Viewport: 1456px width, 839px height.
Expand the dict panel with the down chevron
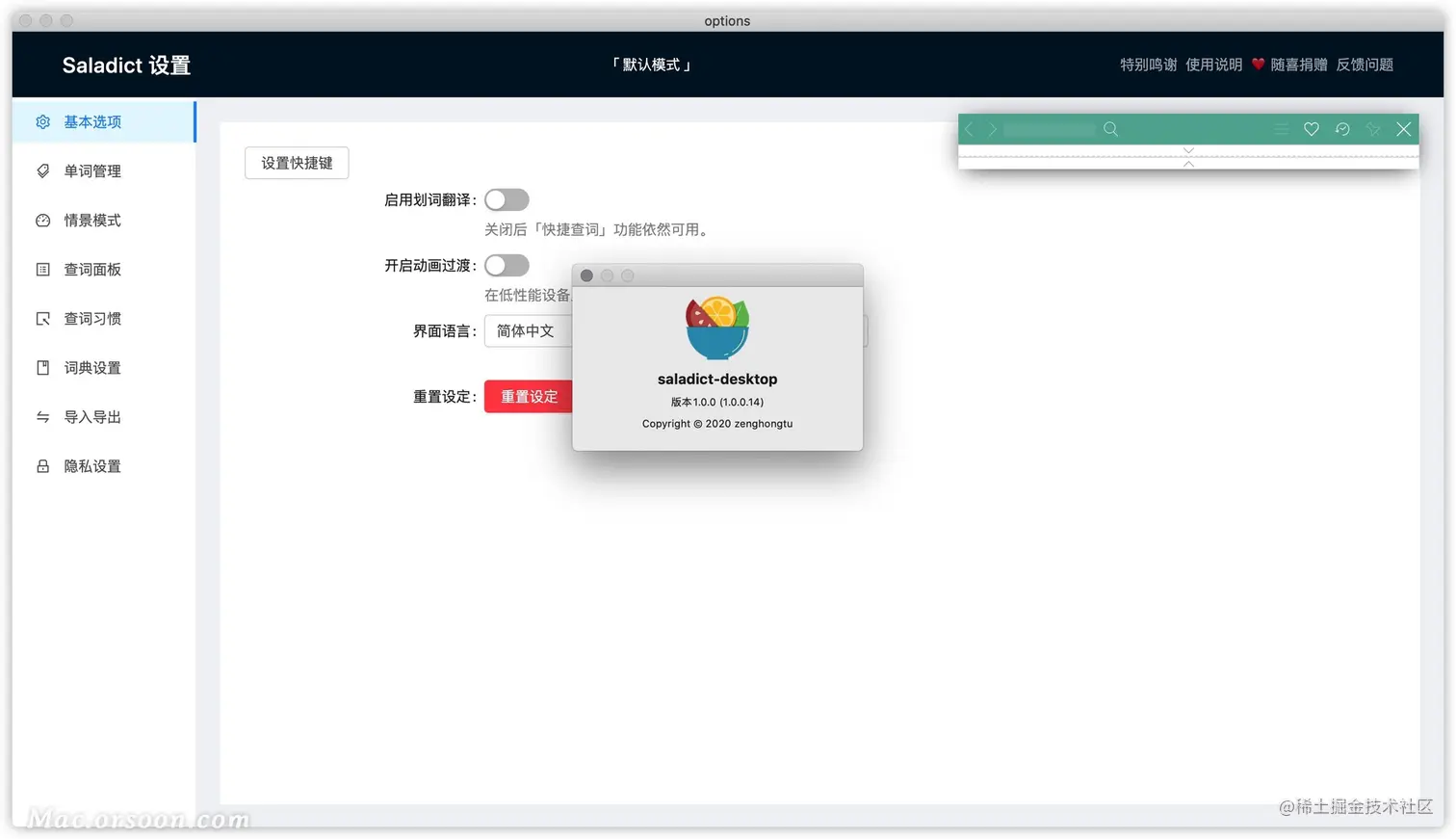tap(1188, 150)
